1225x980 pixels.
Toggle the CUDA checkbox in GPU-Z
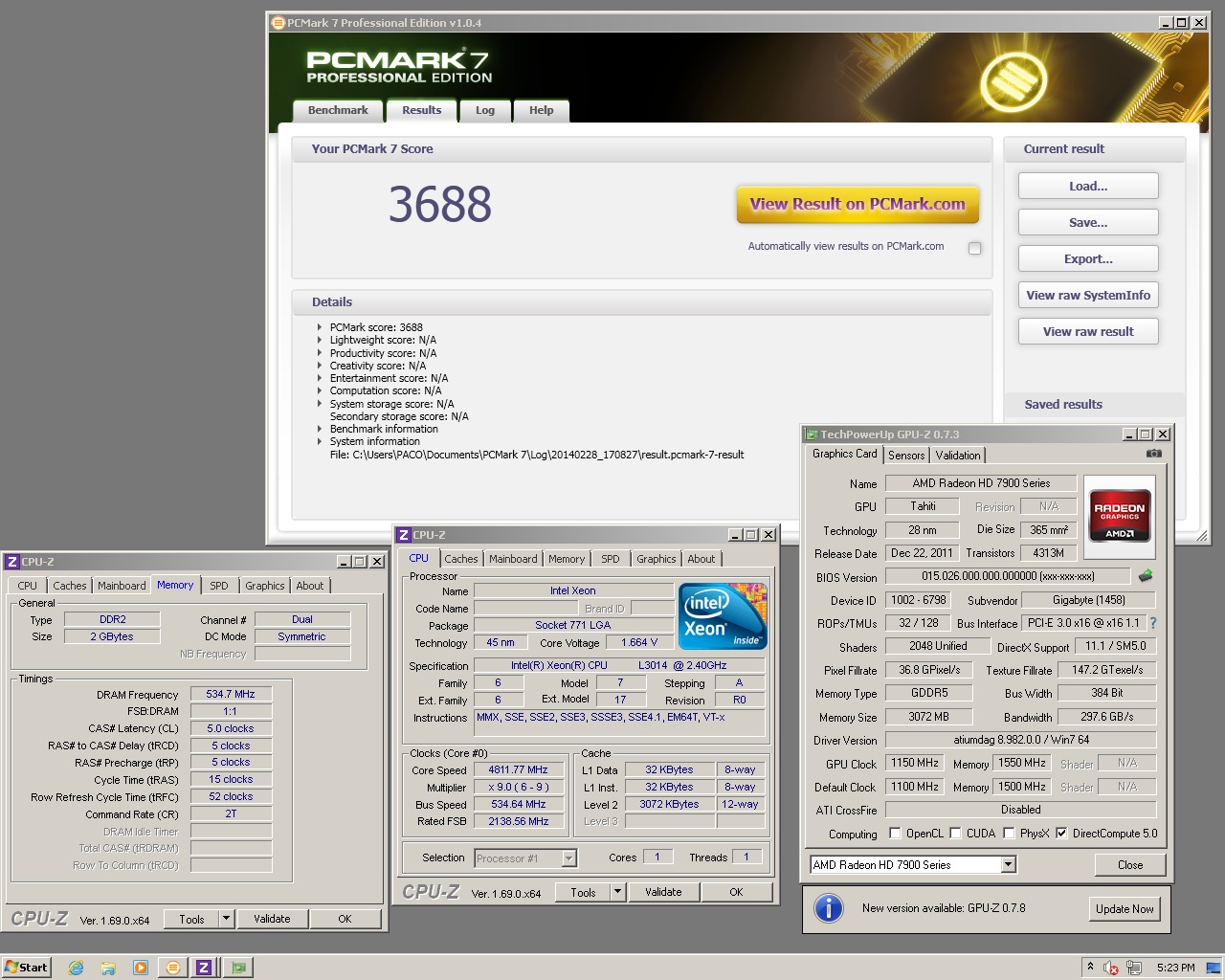955,833
